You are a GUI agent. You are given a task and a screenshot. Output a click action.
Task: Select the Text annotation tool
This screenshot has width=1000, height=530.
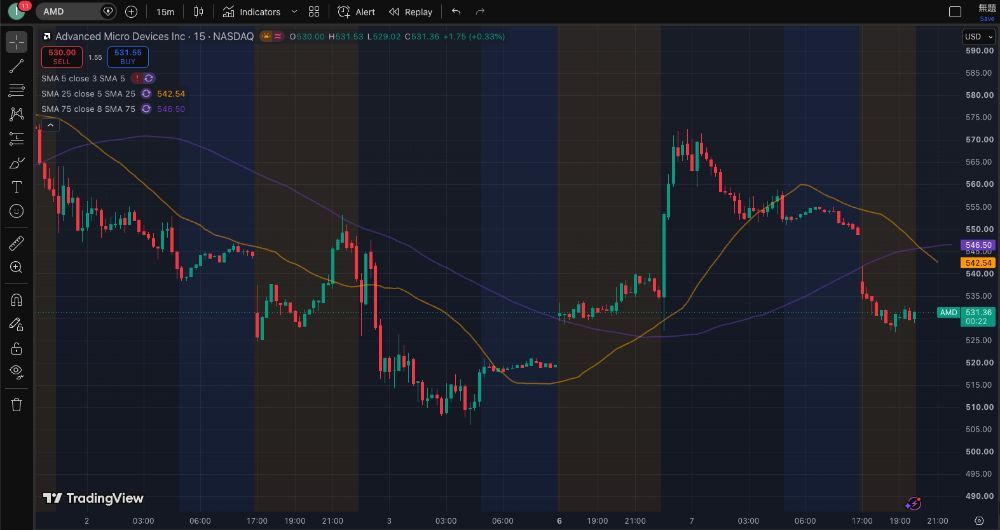[17, 187]
